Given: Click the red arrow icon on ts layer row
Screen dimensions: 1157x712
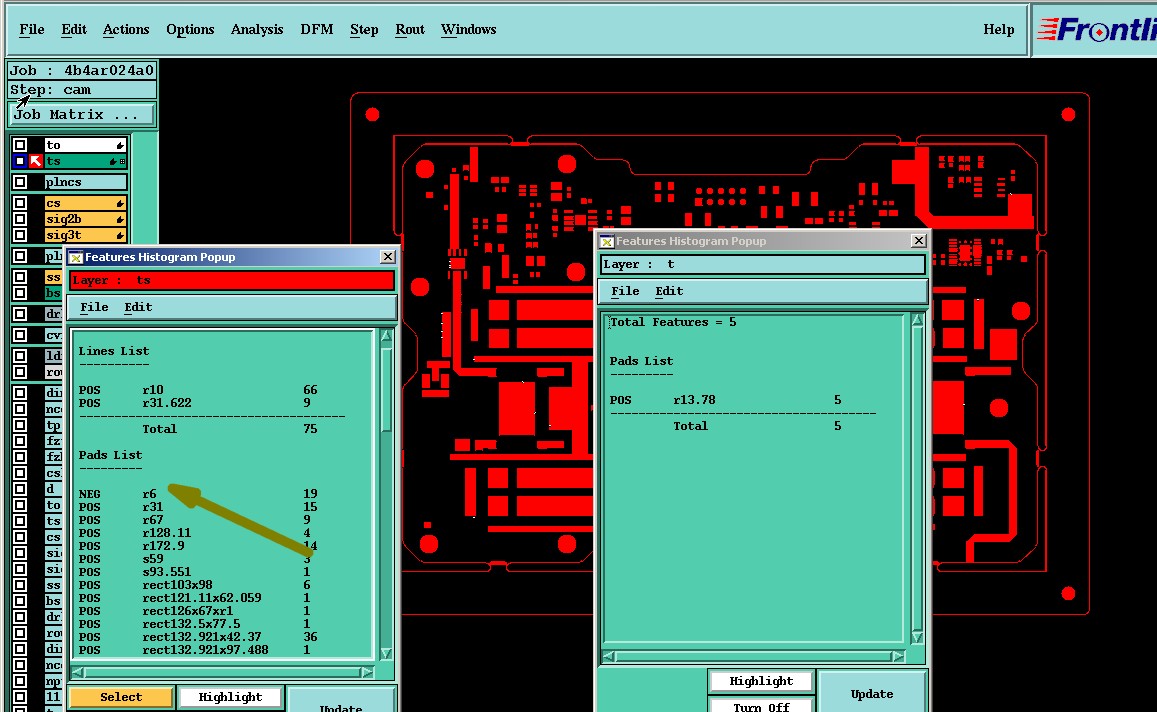Looking at the screenshot, I should click(x=35, y=161).
